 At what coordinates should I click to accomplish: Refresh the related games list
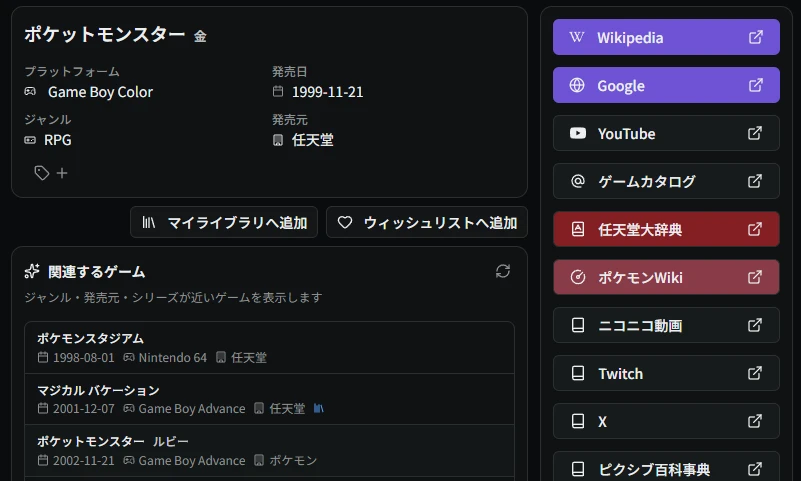point(503,271)
